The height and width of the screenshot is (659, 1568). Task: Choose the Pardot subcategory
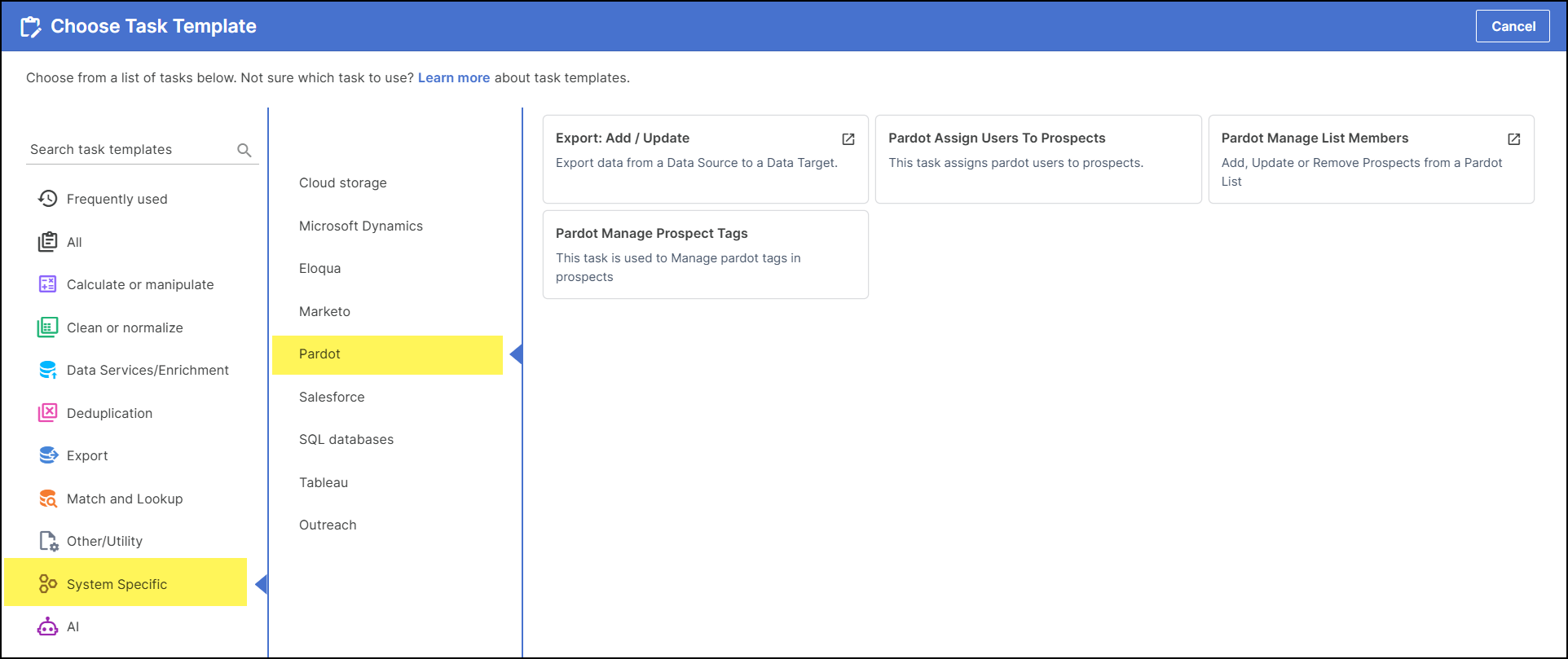[x=388, y=355]
